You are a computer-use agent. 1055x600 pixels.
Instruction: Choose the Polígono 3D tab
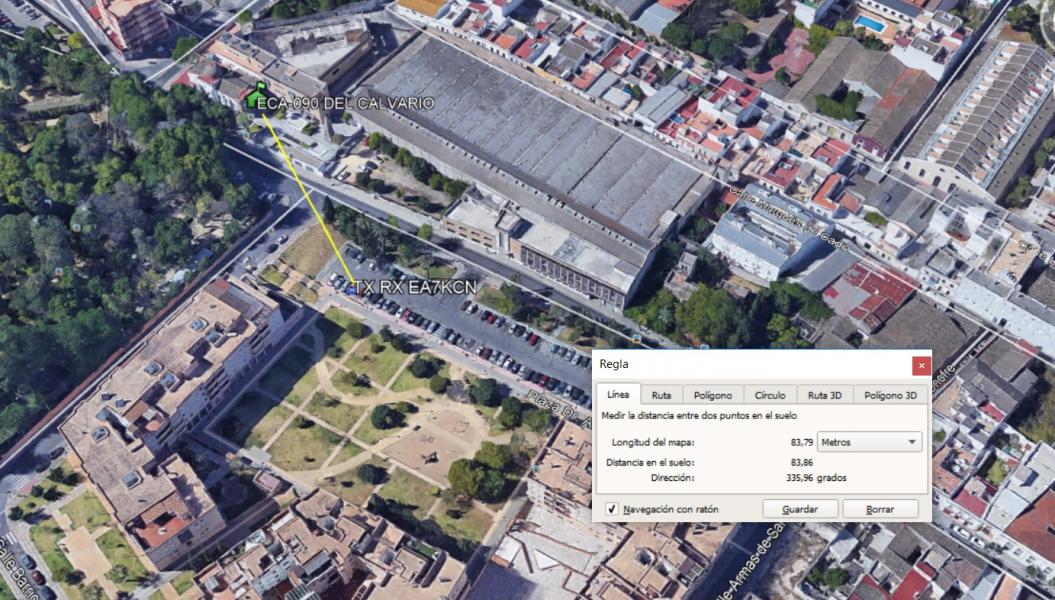tap(890, 395)
